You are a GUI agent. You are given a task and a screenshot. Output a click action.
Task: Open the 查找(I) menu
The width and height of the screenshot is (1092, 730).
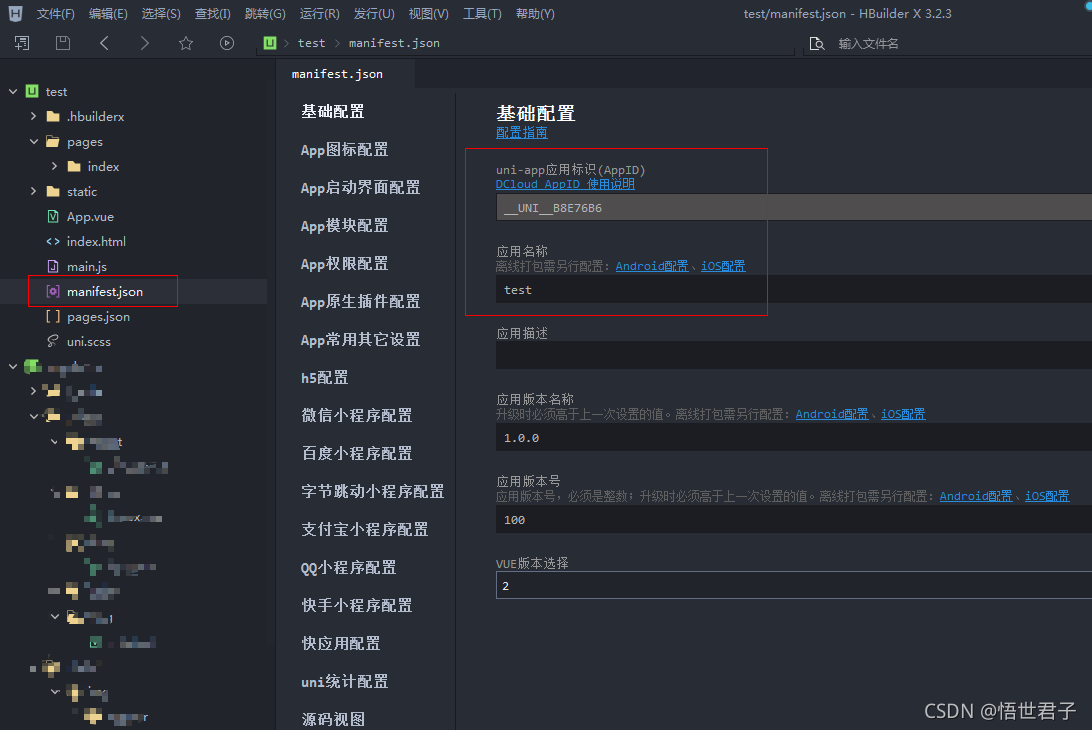212,13
